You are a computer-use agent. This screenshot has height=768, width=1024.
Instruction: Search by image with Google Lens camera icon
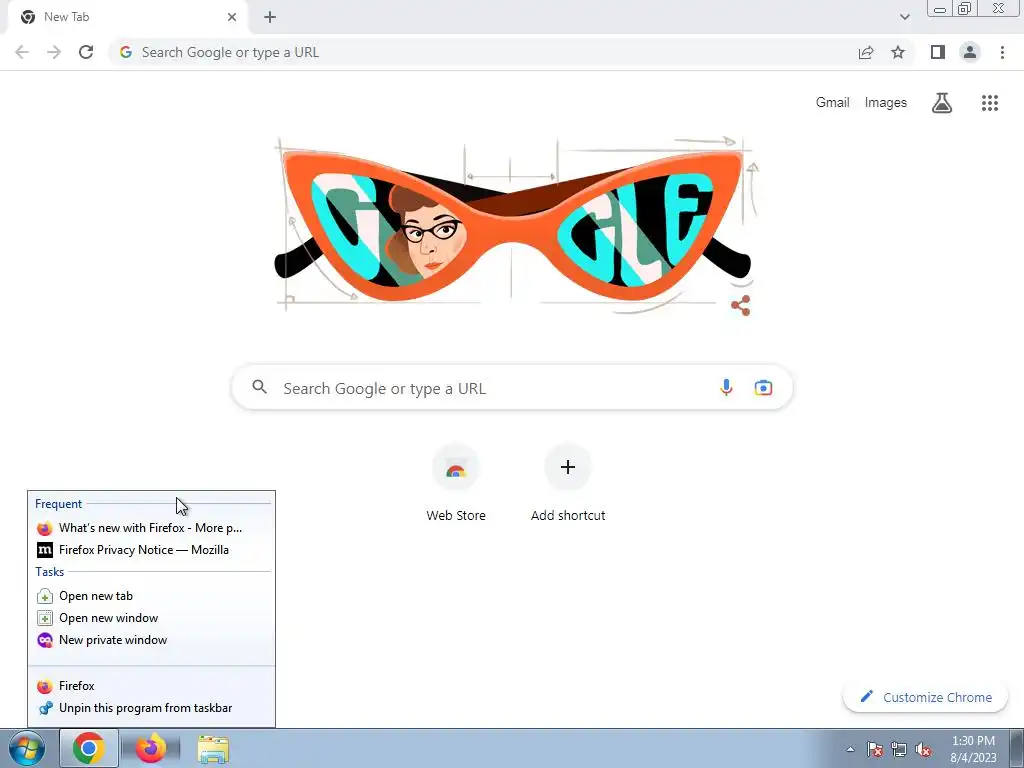pos(763,387)
